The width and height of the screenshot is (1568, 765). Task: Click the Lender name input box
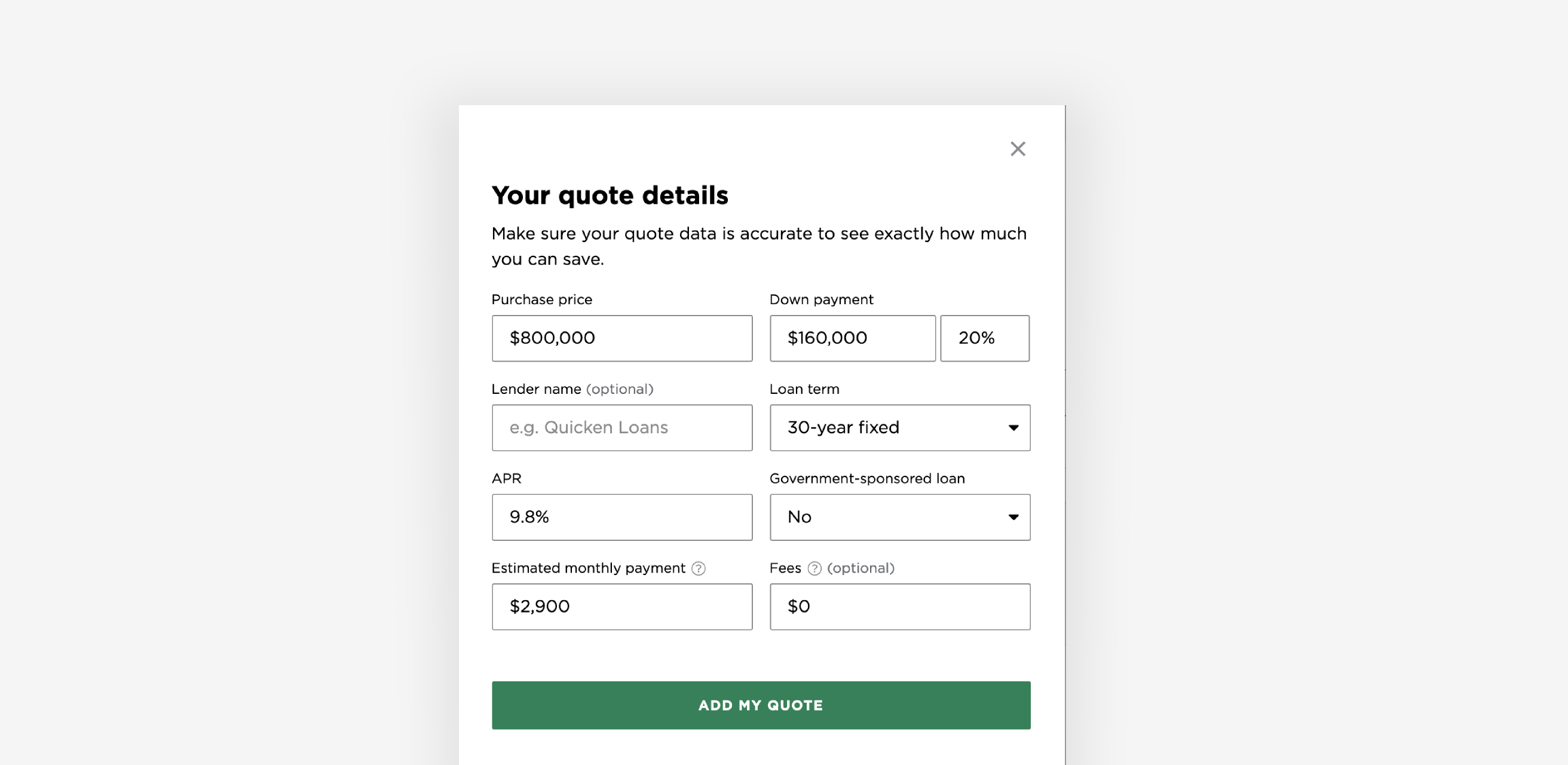621,428
